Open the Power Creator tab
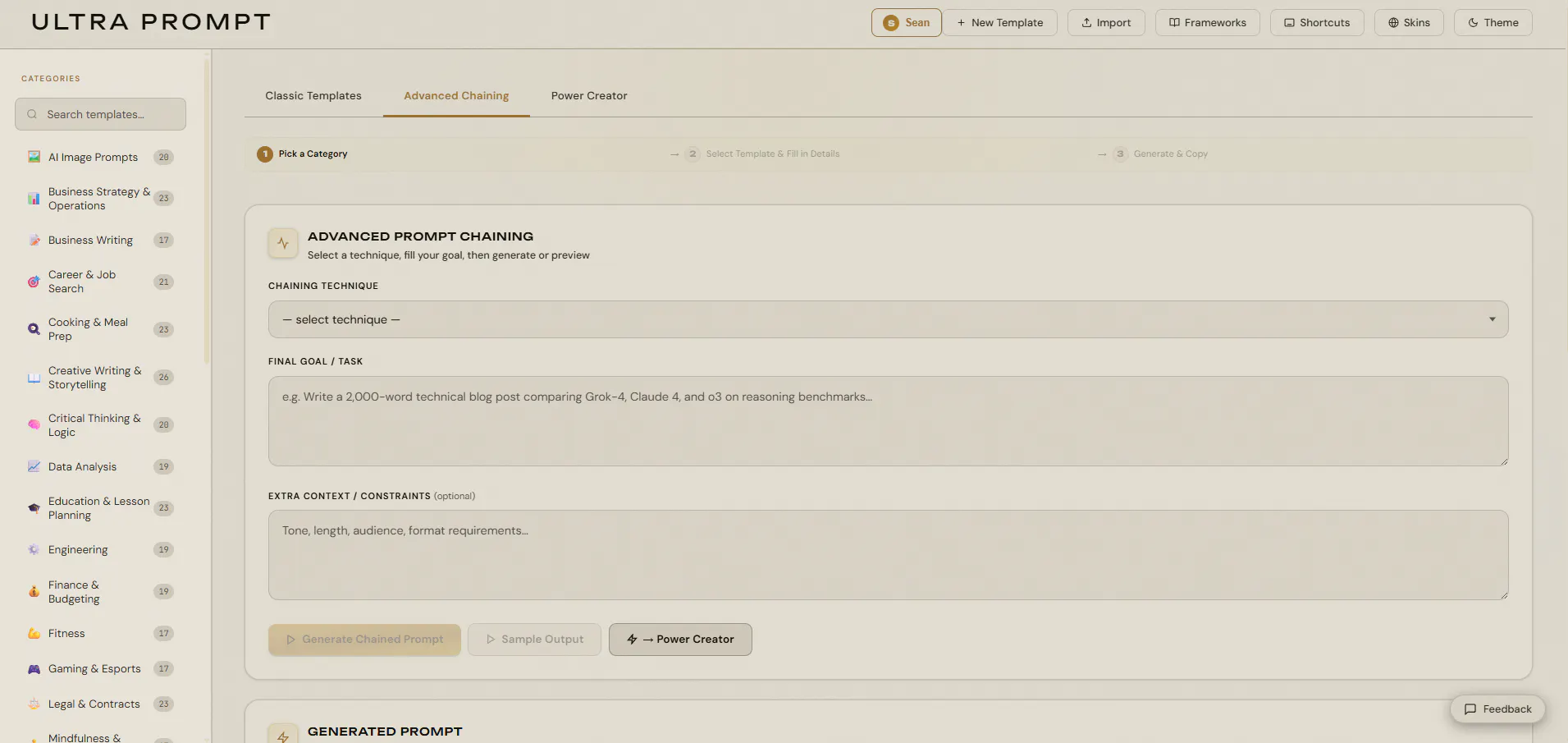The width and height of the screenshot is (1568, 743). click(x=589, y=96)
